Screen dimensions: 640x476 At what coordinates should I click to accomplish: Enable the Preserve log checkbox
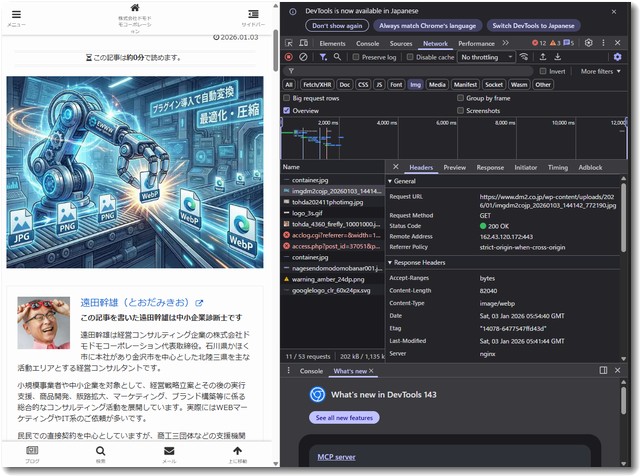click(x=356, y=57)
